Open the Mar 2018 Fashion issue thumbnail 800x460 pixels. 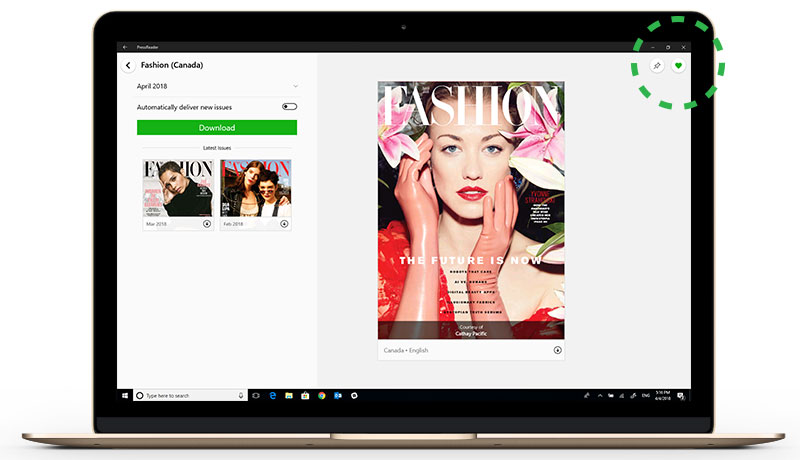coord(178,188)
